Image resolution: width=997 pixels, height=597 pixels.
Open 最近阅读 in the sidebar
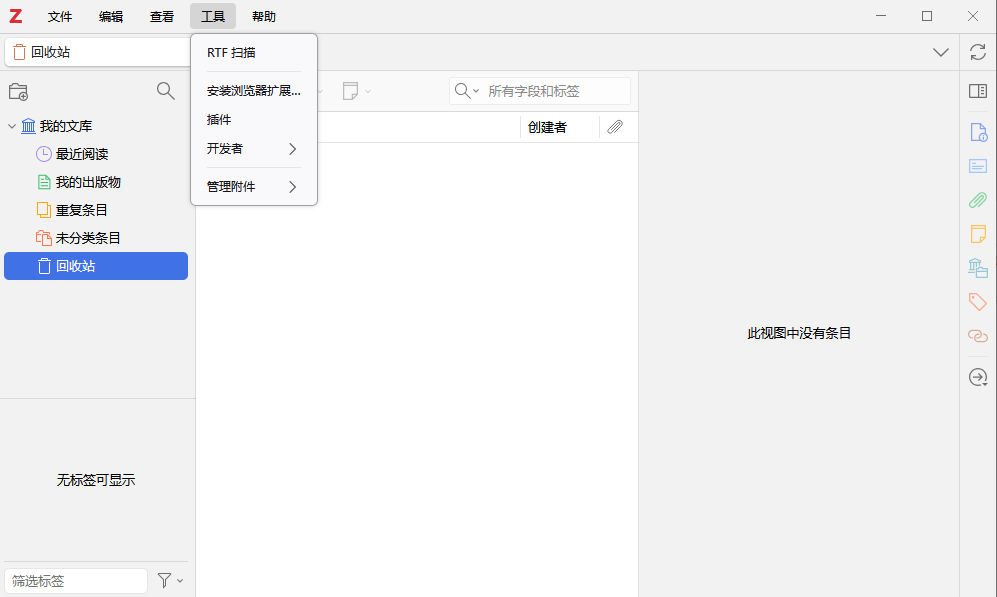[x=81, y=154]
